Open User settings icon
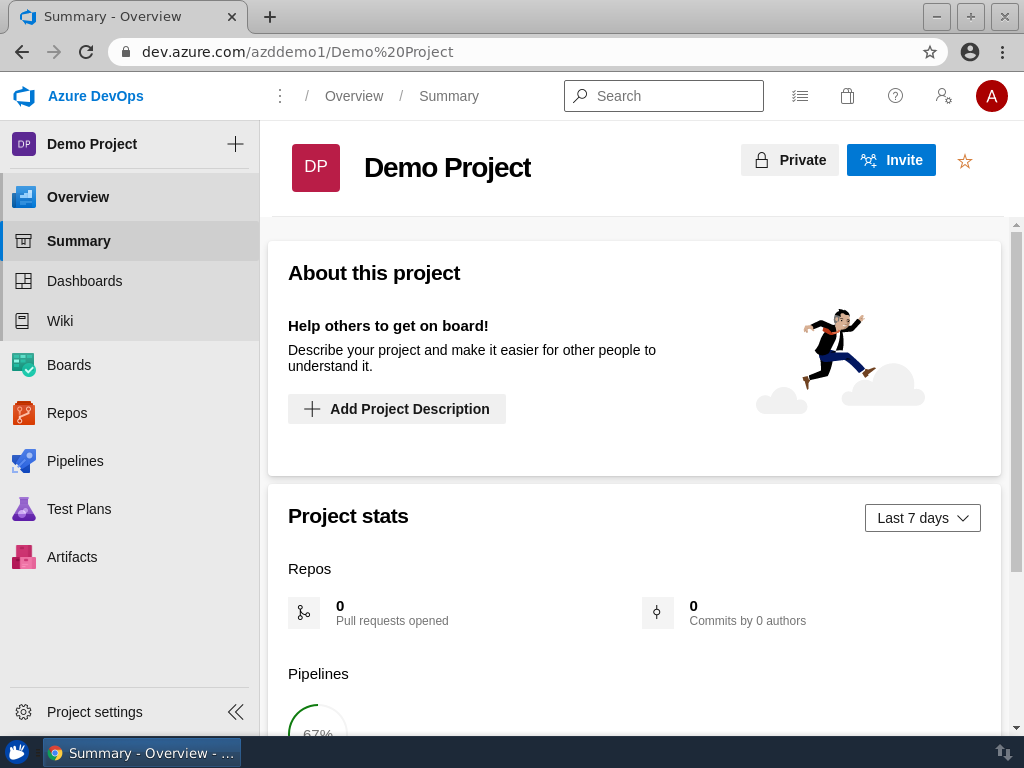The image size is (1024, 768). [x=943, y=96]
